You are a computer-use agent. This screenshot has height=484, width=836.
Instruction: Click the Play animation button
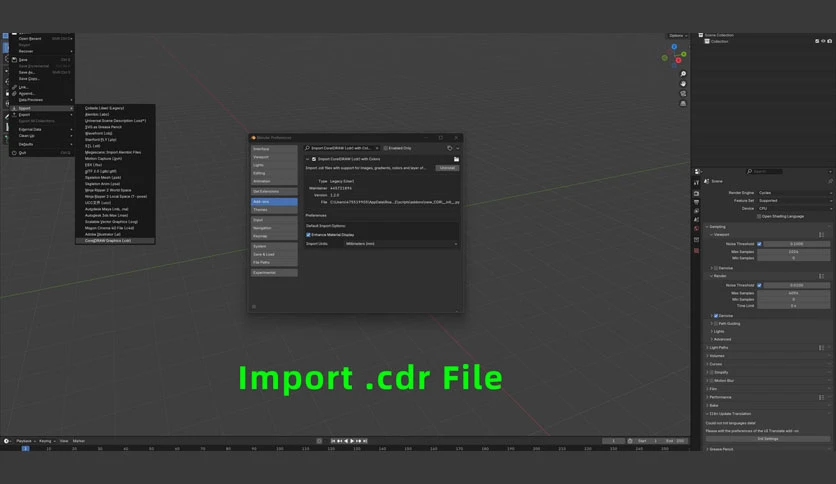(x=352, y=441)
